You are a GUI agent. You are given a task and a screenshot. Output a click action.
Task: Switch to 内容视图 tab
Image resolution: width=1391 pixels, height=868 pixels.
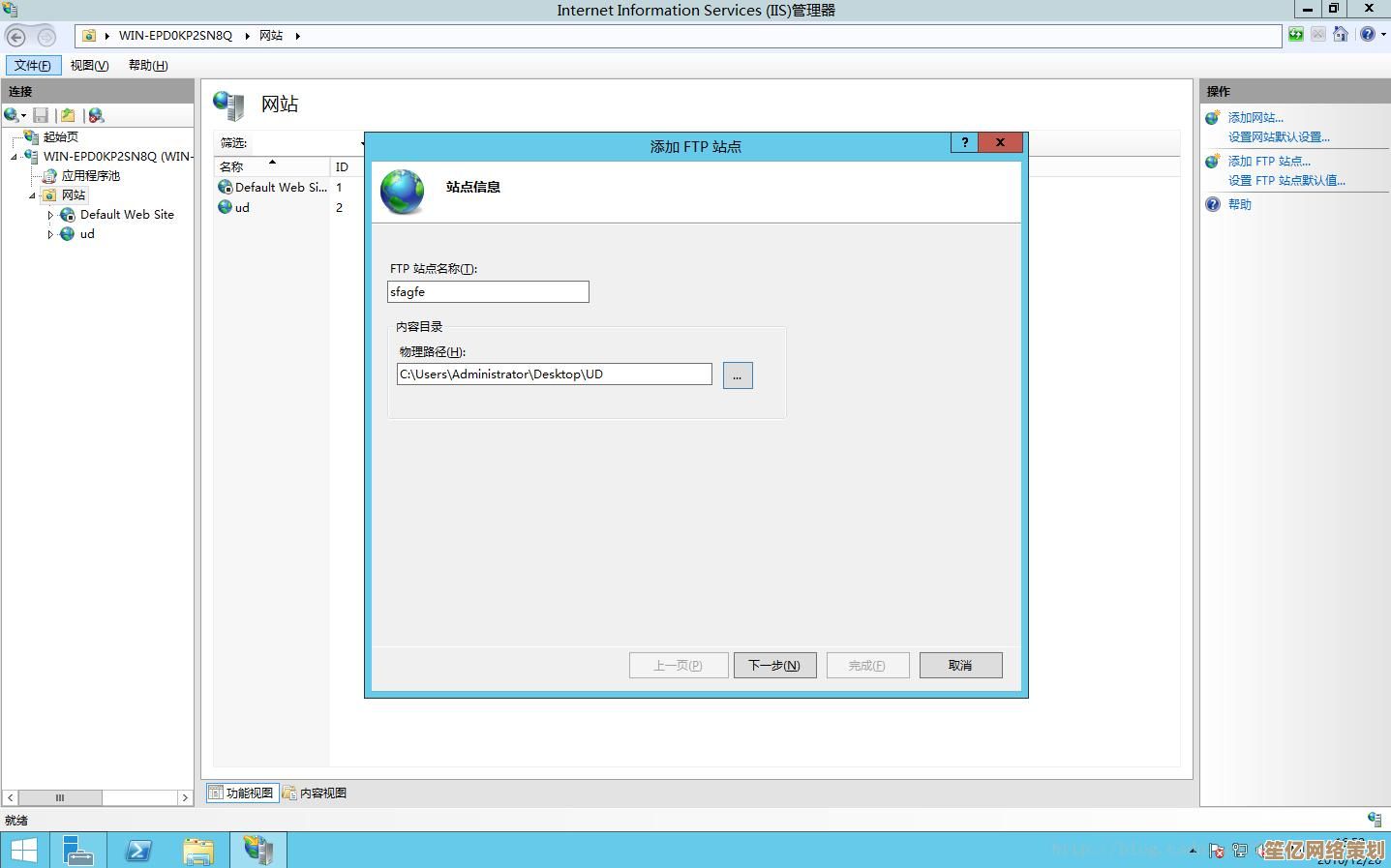(315, 793)
